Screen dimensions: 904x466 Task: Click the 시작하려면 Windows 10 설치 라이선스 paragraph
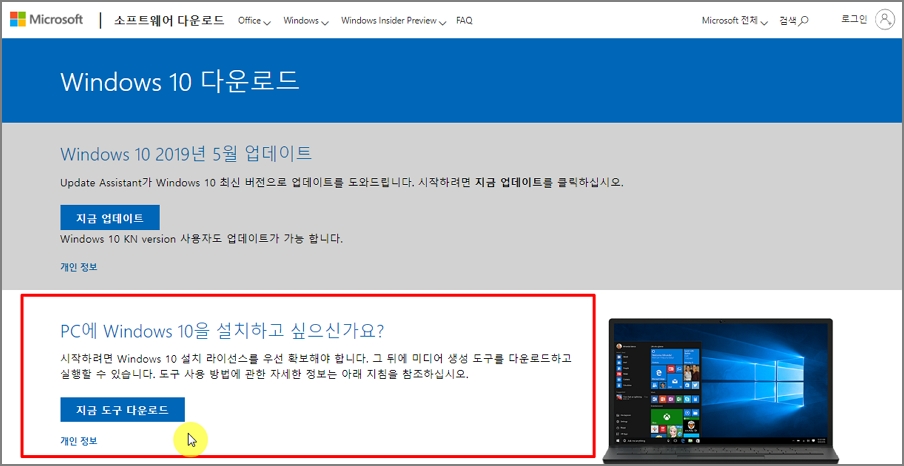[x=316, y=366]
